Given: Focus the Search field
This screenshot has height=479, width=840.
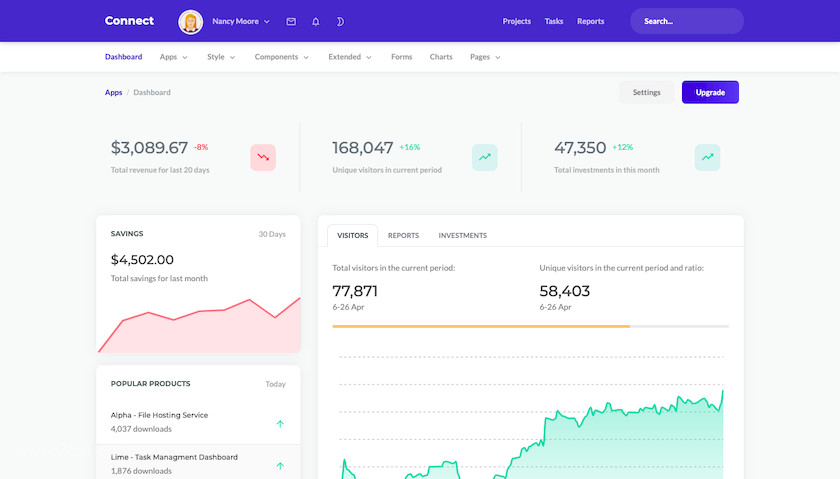Looking at the screenshot, I should click(x=687, y=21).
